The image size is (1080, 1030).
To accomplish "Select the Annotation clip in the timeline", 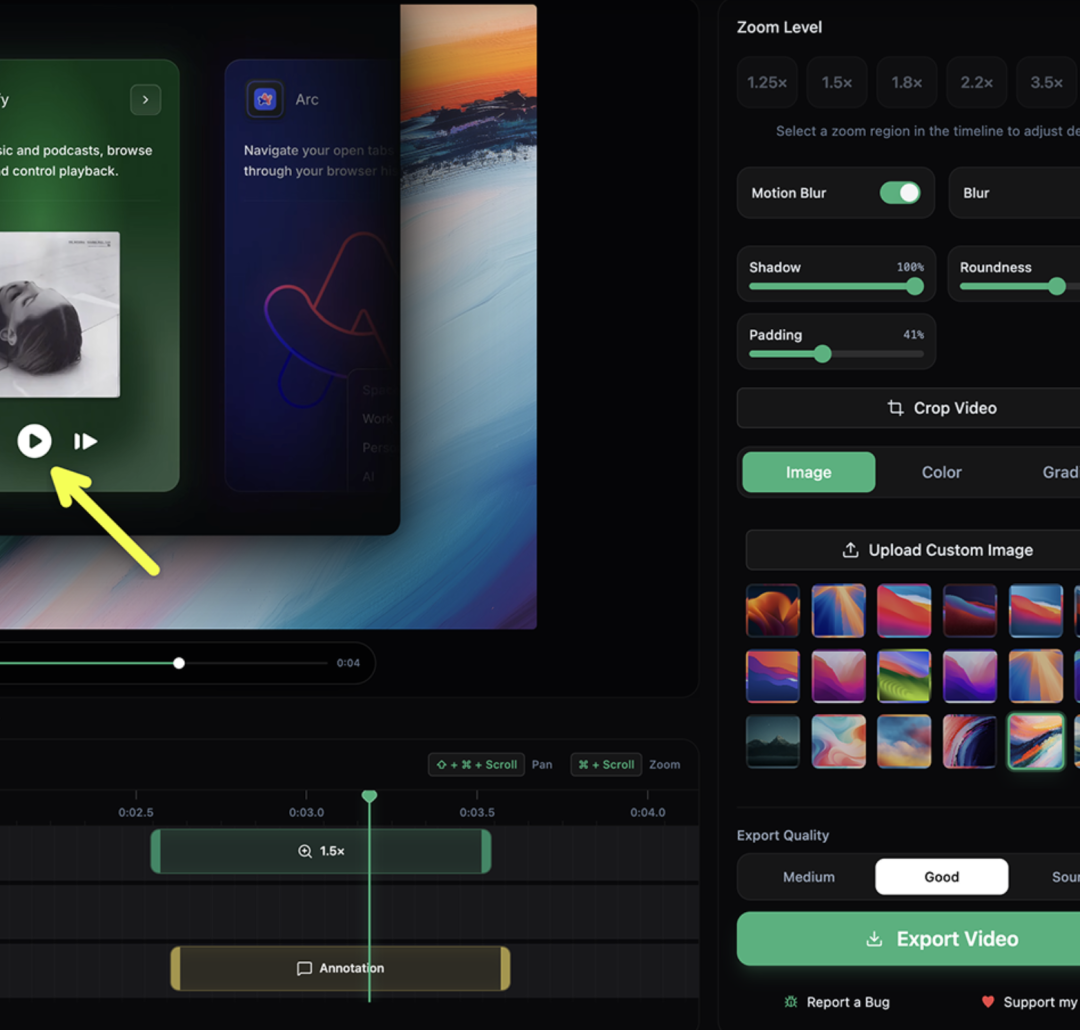I will tap(340, 969).
